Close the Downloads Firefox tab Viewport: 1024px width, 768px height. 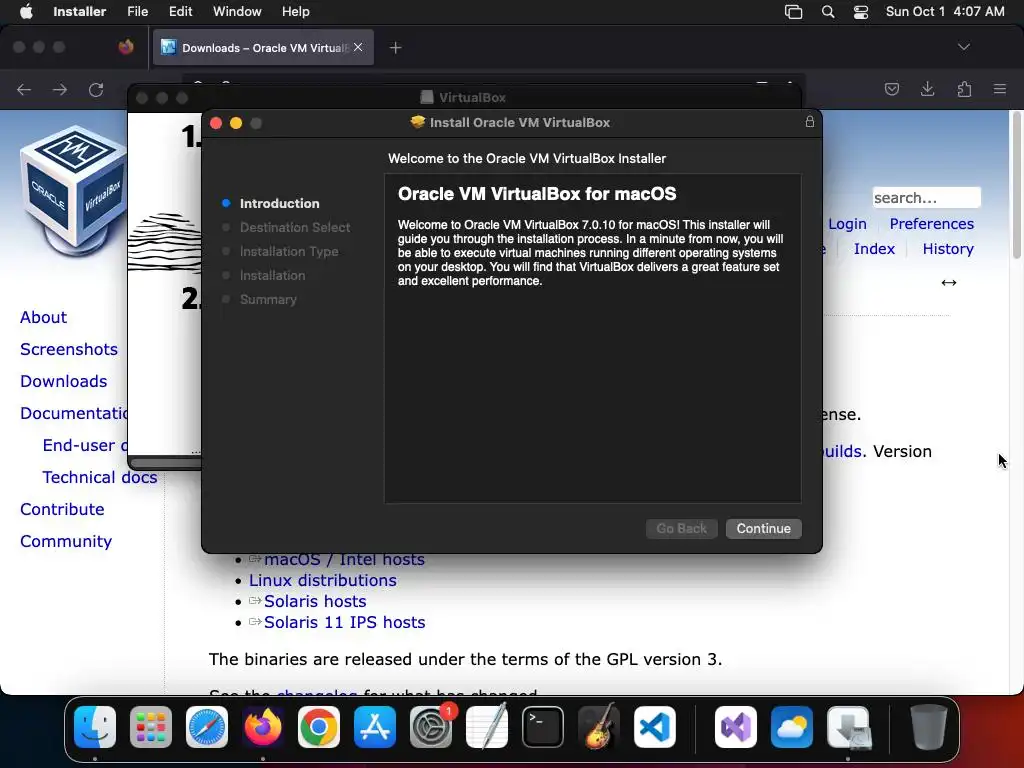click(358, 47)
